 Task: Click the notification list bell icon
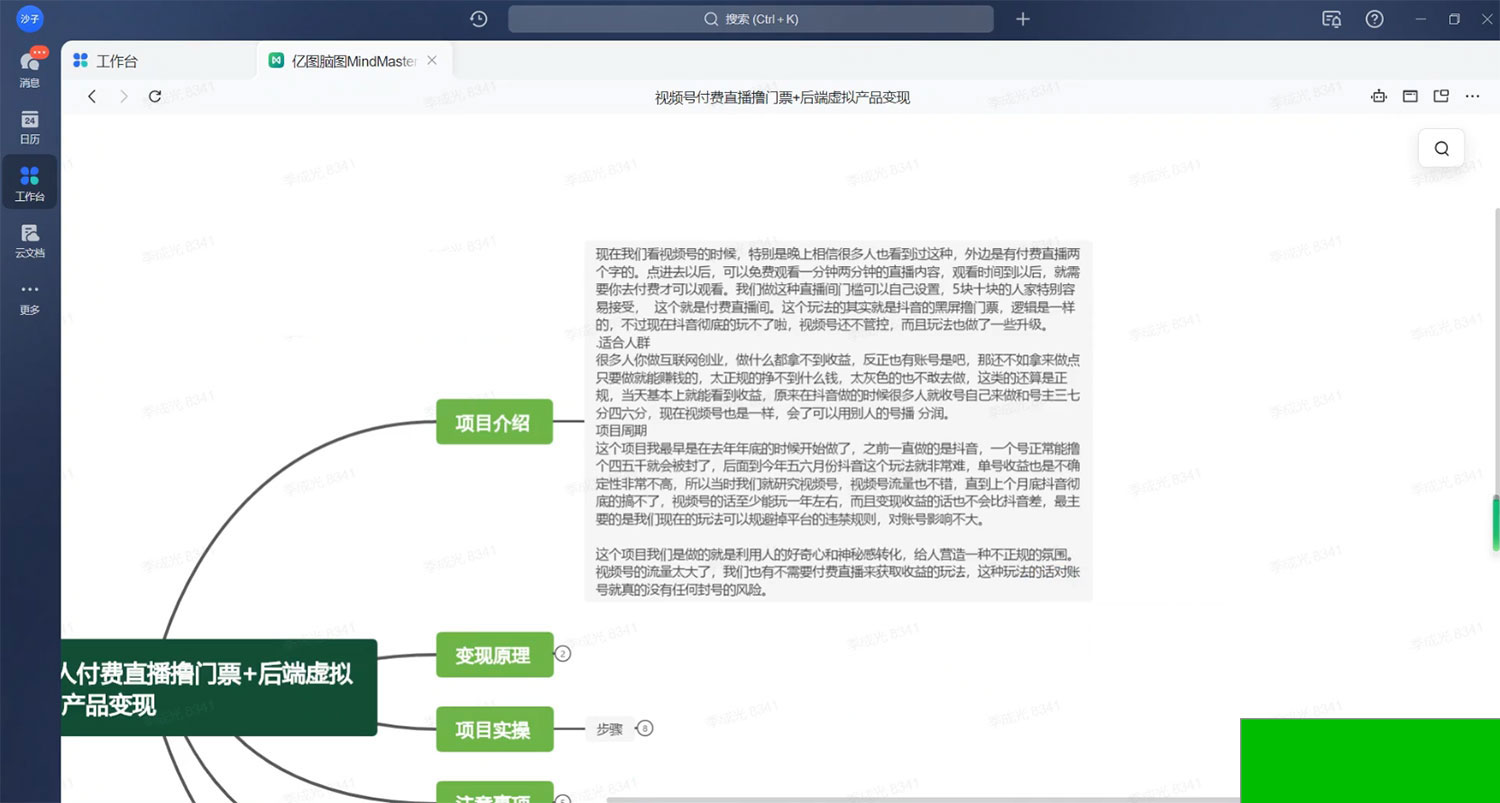(1331, 19)
